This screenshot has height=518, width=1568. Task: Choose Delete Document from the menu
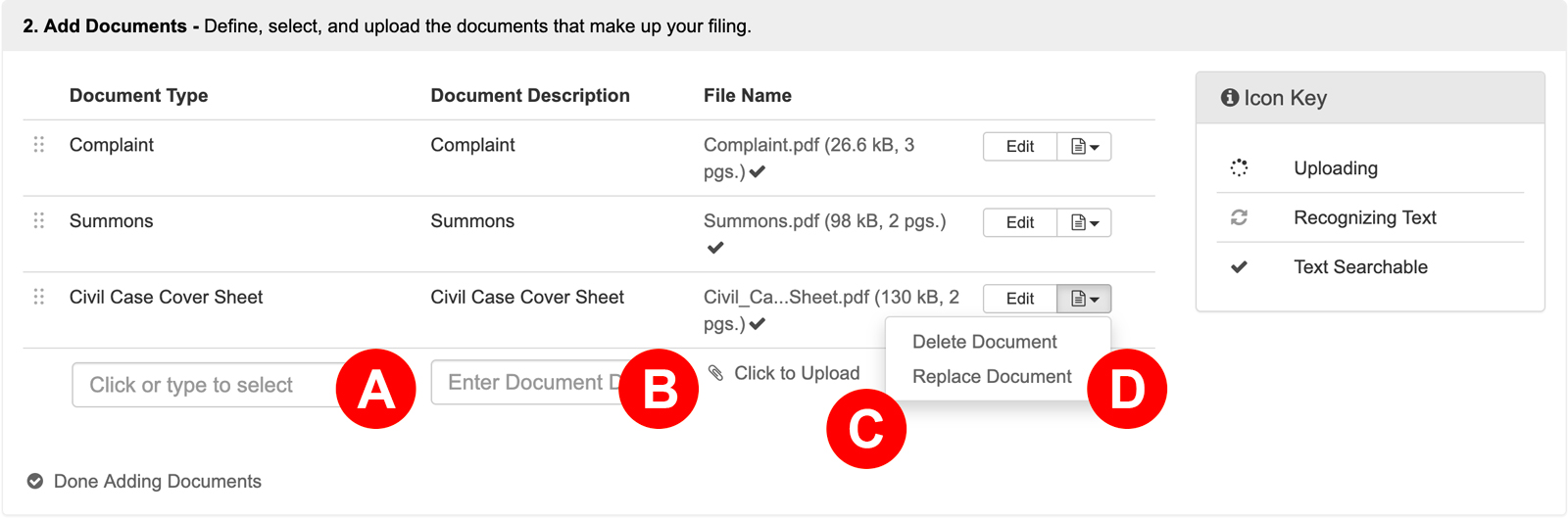pyautogui.click(x=984, y=342)
